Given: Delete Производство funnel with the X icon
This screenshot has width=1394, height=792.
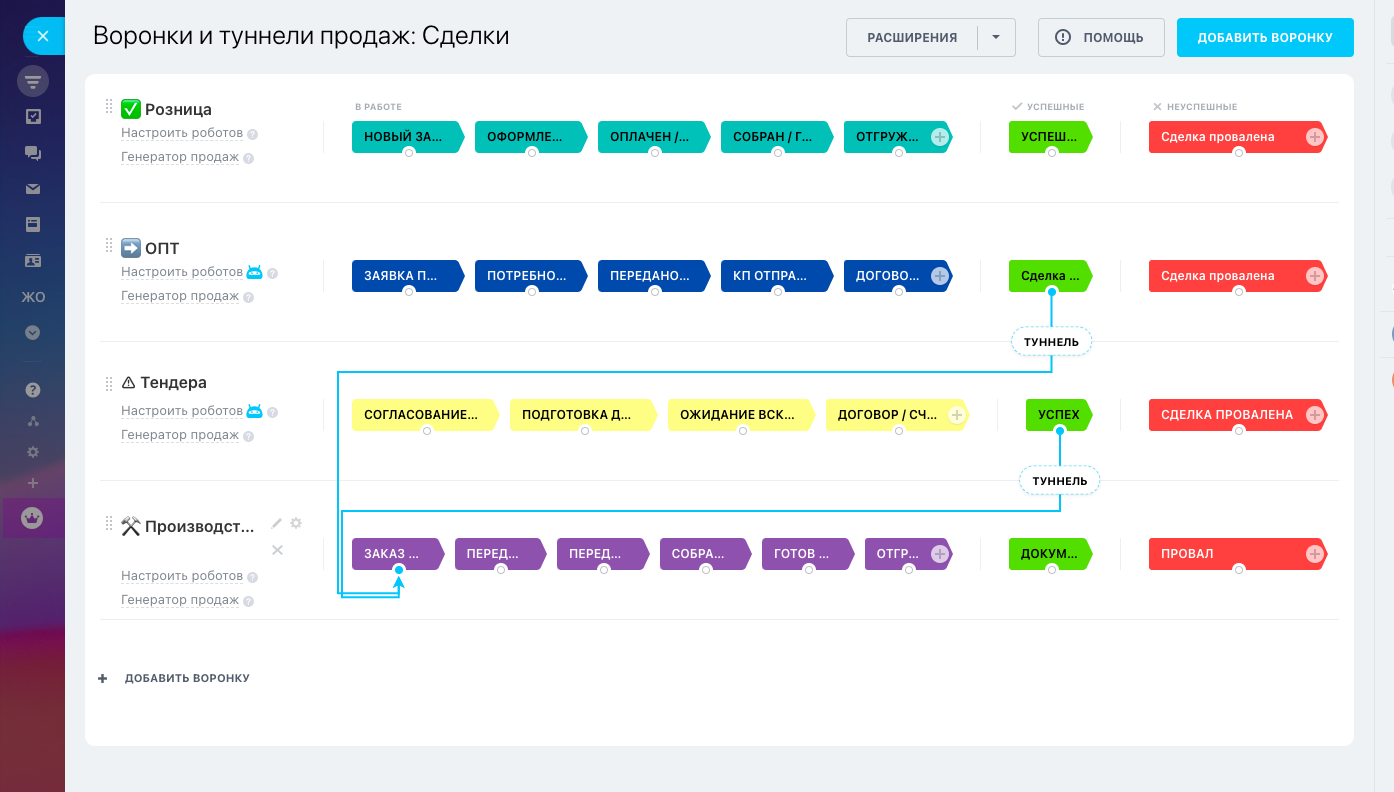Looking at the screenshot, I should (278, 550).
